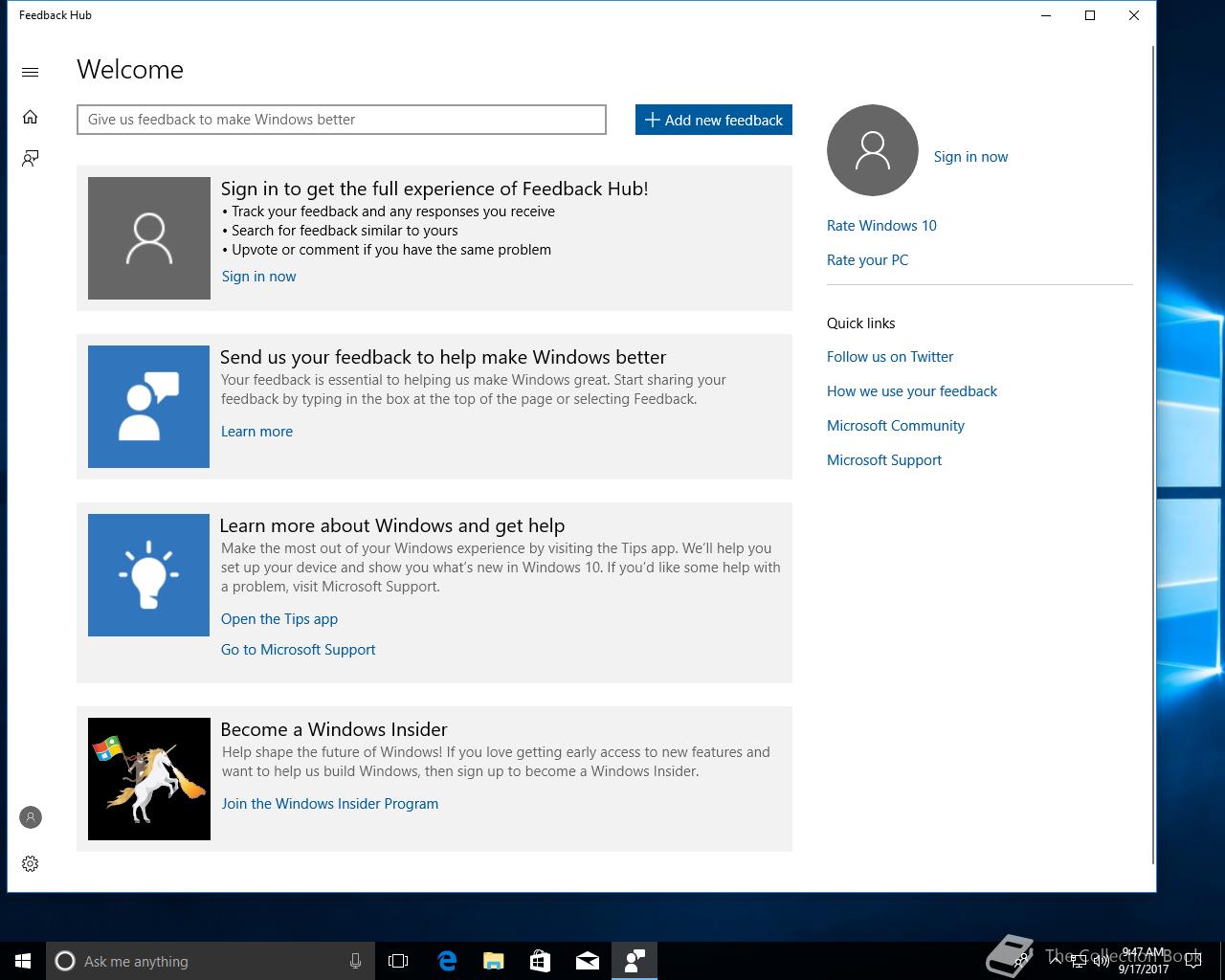Open Microsoft Support quick link
Screen dimensions: 1225x980
coord(884,460)
